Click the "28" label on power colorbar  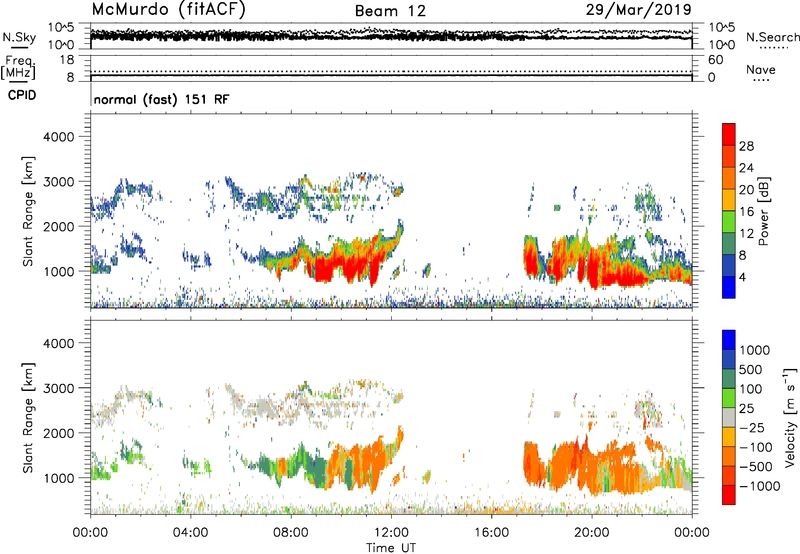point(746,146)
